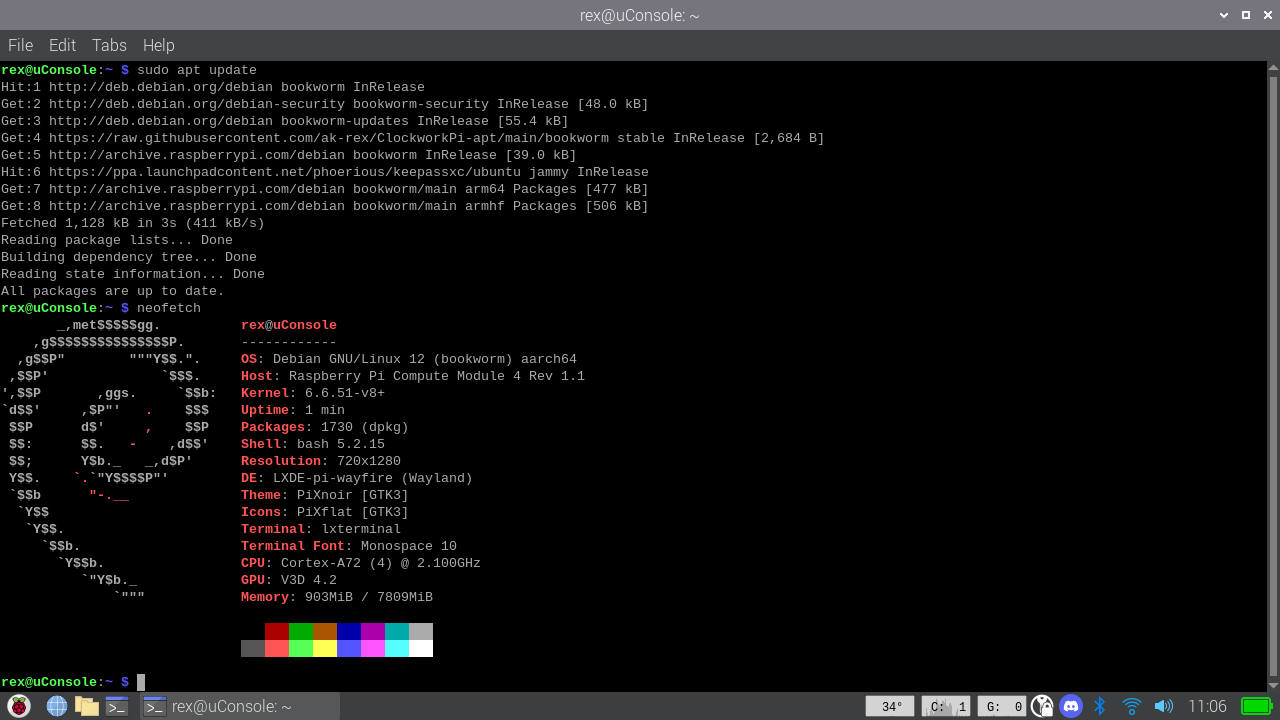Click the terminal vertical scrollbar thumb
Screen dimensions: 1280x720
pos(1273,376)
